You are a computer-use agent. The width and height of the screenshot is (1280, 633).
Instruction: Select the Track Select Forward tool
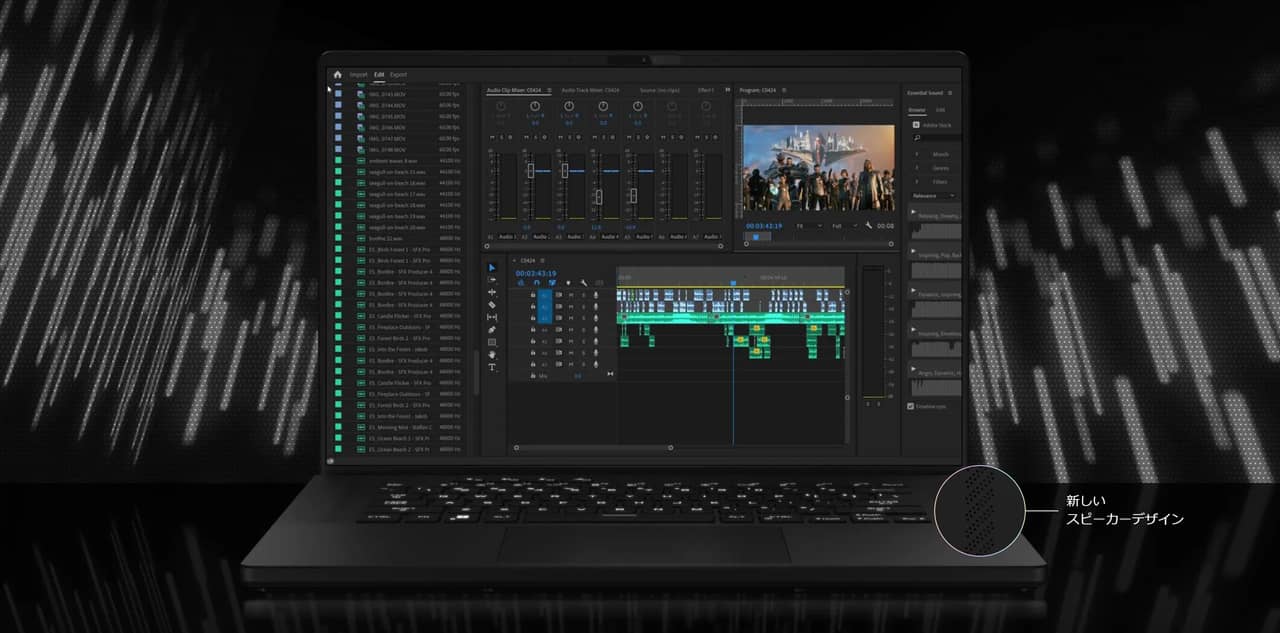pos(493,280)
